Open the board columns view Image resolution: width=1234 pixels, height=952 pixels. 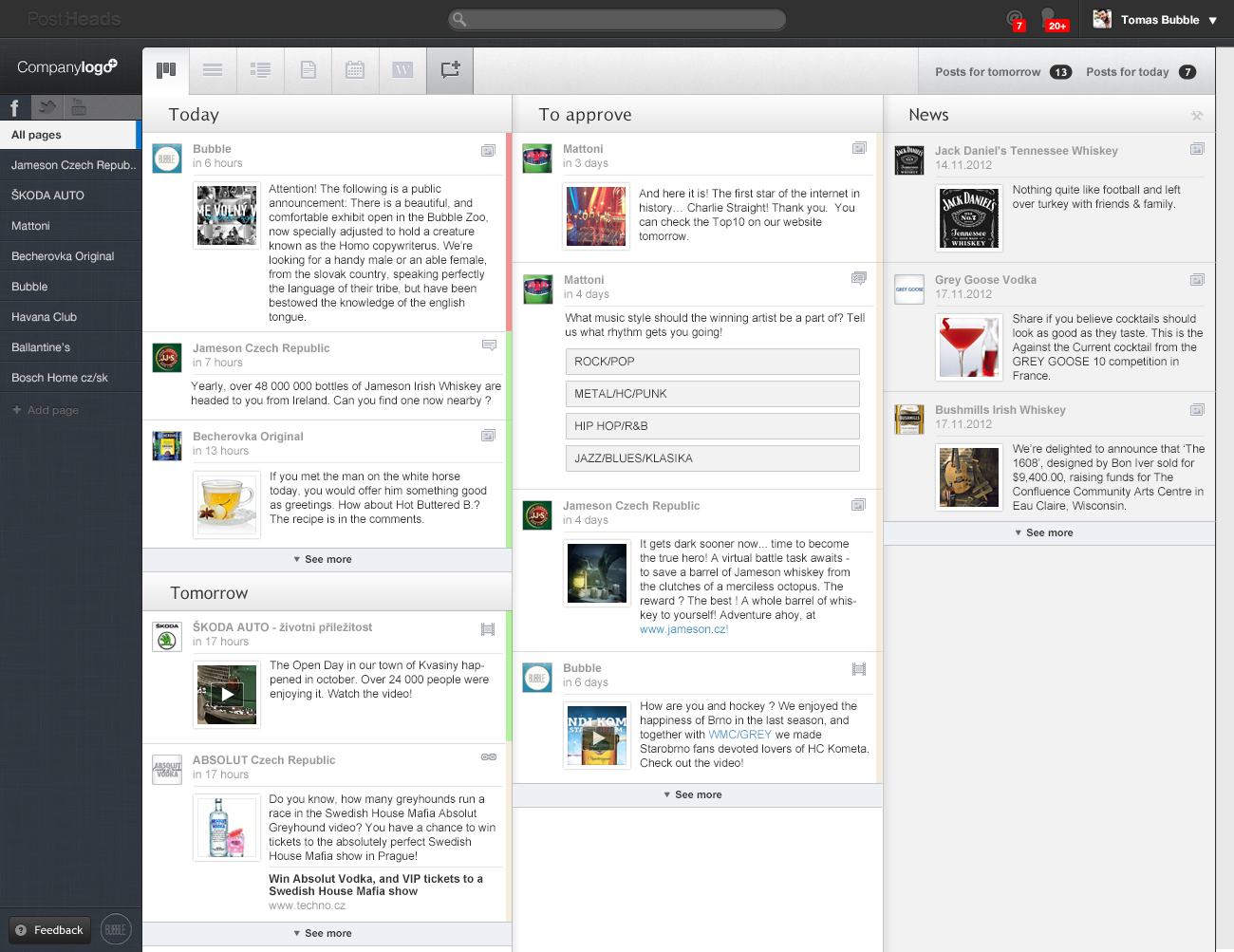tap(166, 70)
